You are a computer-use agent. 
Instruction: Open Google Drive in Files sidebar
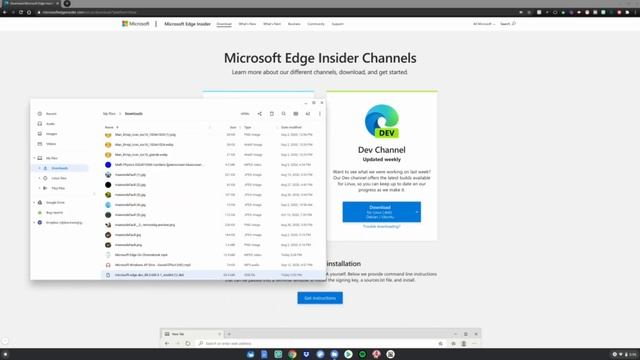[55, 202]
